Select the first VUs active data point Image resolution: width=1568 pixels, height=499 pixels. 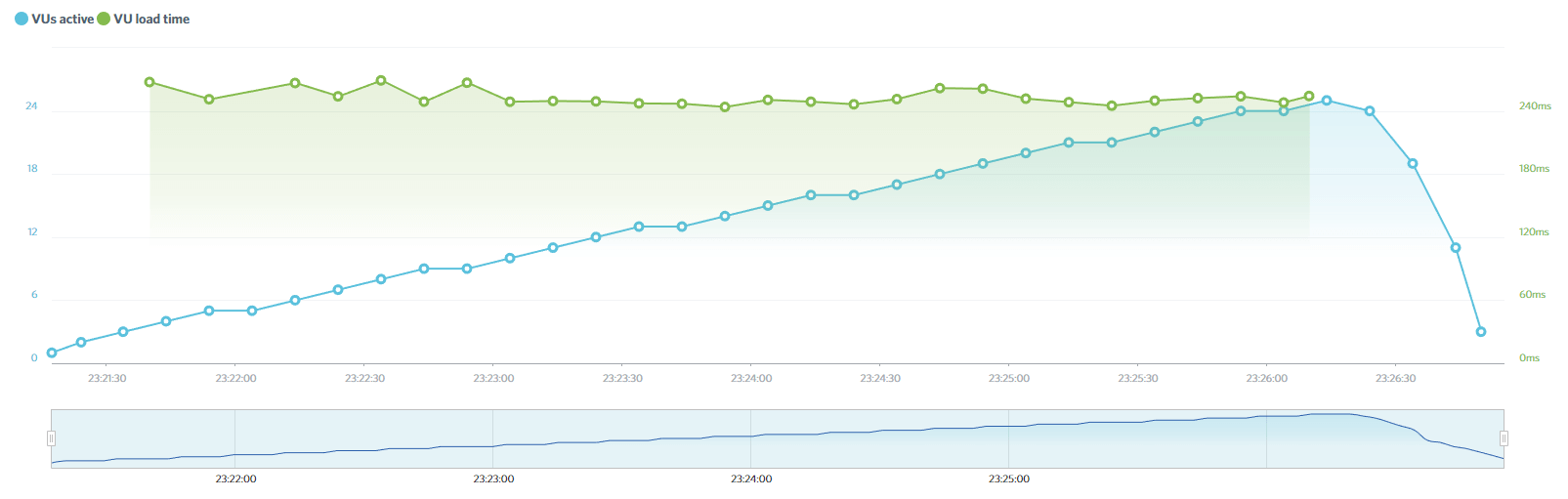(x=52, y=353)
